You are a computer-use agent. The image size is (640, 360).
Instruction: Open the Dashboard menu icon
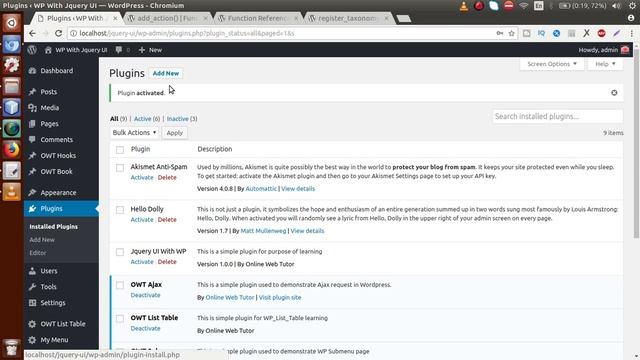[32, 71]
